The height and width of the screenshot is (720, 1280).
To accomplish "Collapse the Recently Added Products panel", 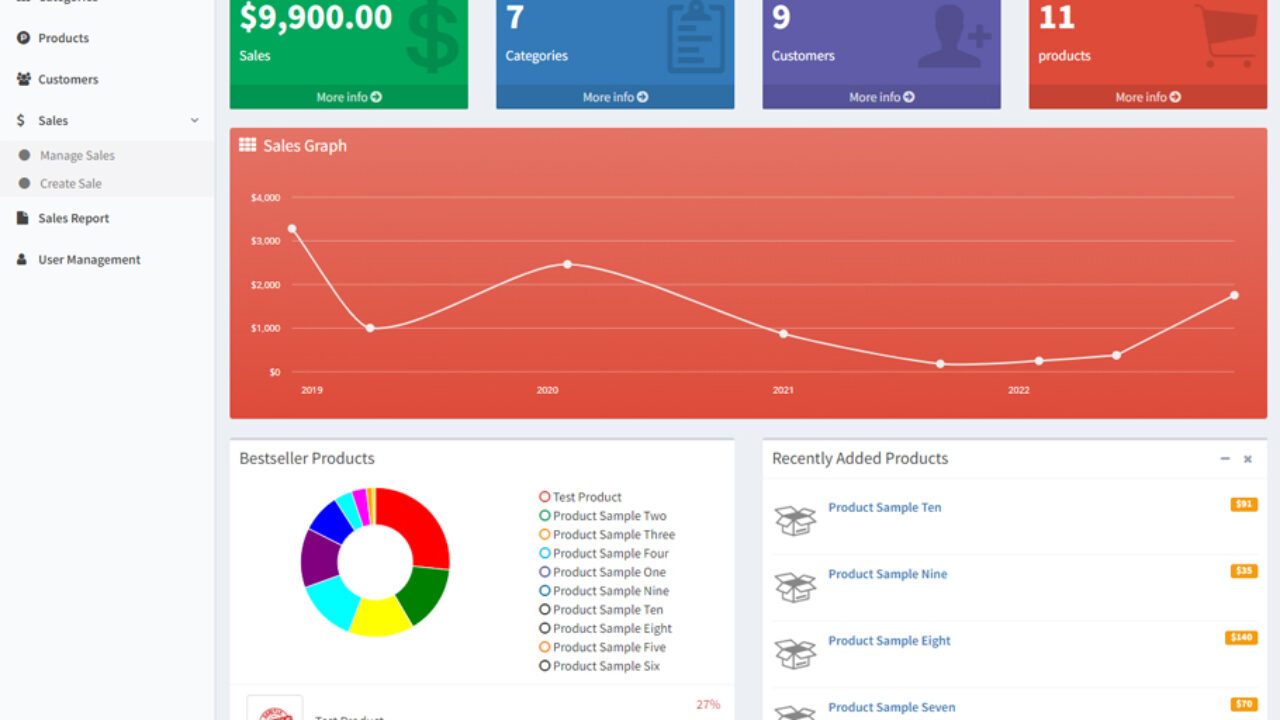I will tap(1225, 459).
